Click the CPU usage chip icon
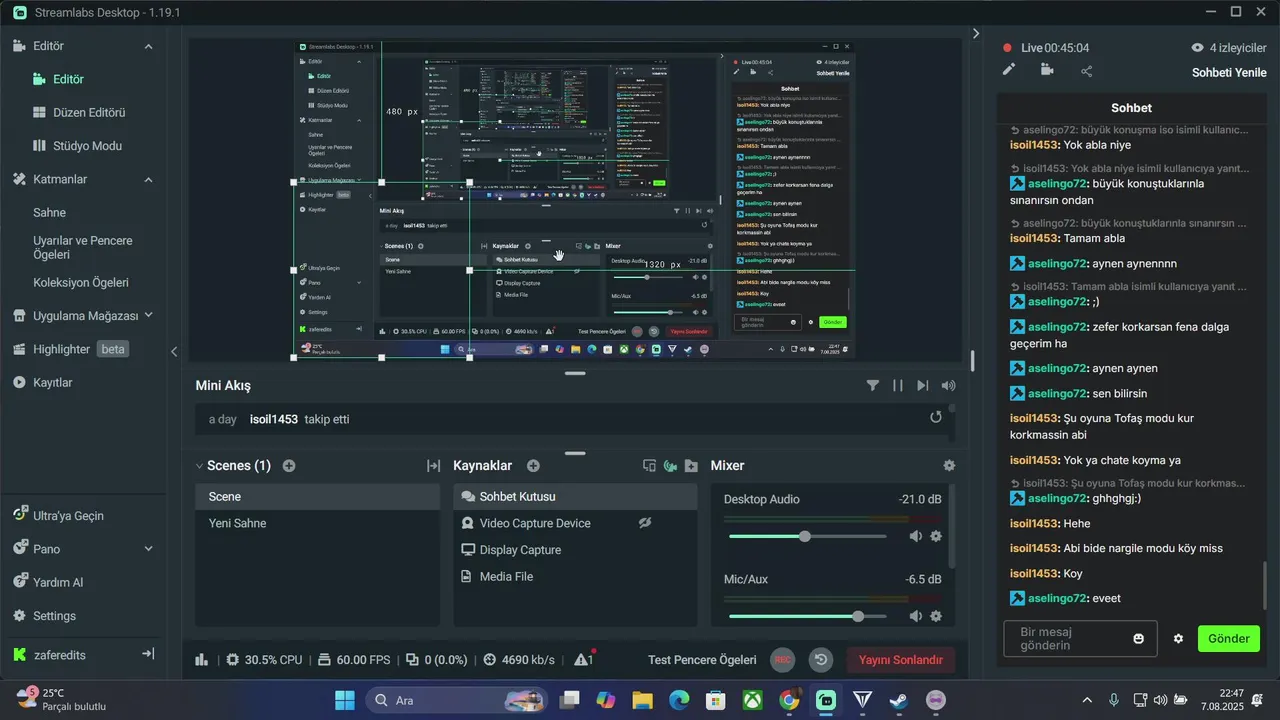1280x720 pixels. [x=233, y=660]
